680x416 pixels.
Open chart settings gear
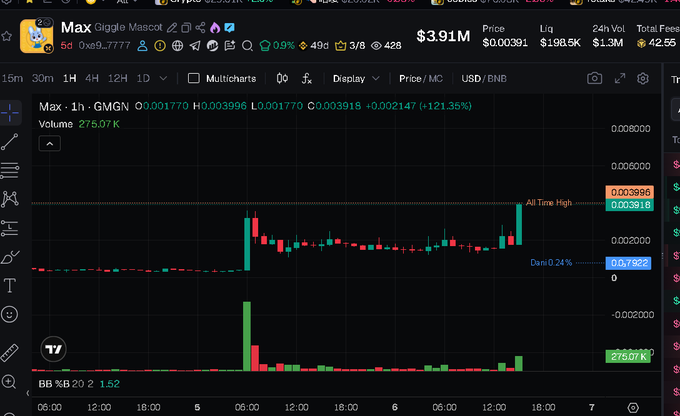(643, 79)
